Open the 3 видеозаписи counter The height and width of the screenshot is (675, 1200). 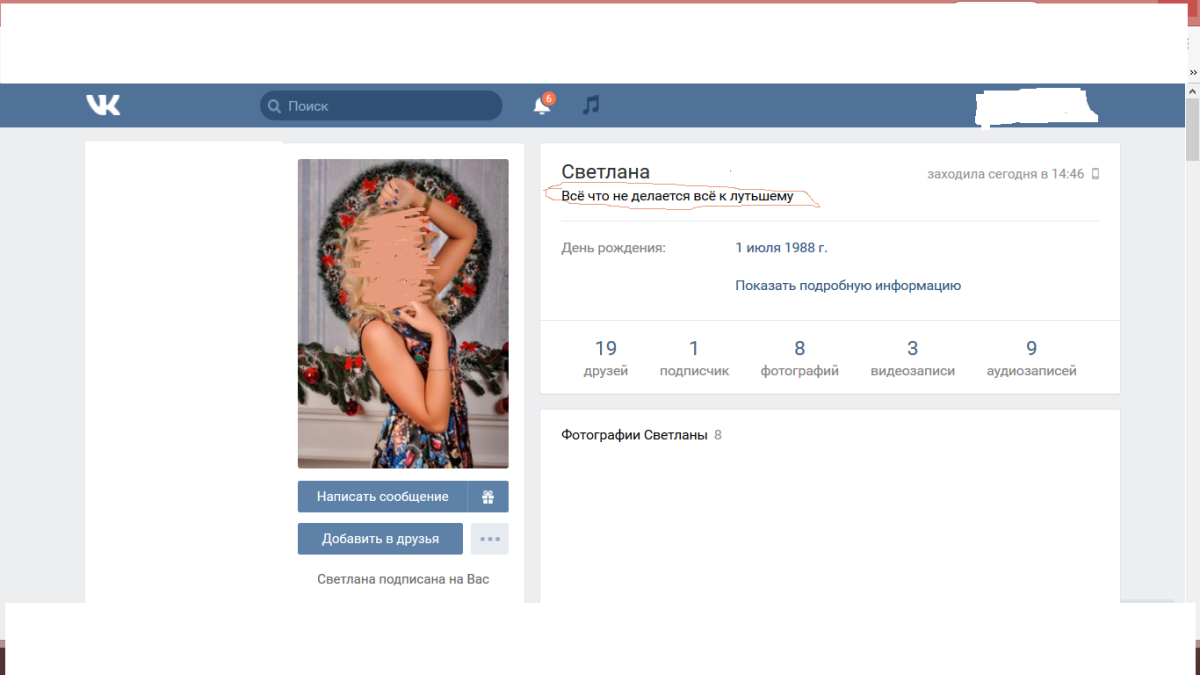click(x=912, y=358)
